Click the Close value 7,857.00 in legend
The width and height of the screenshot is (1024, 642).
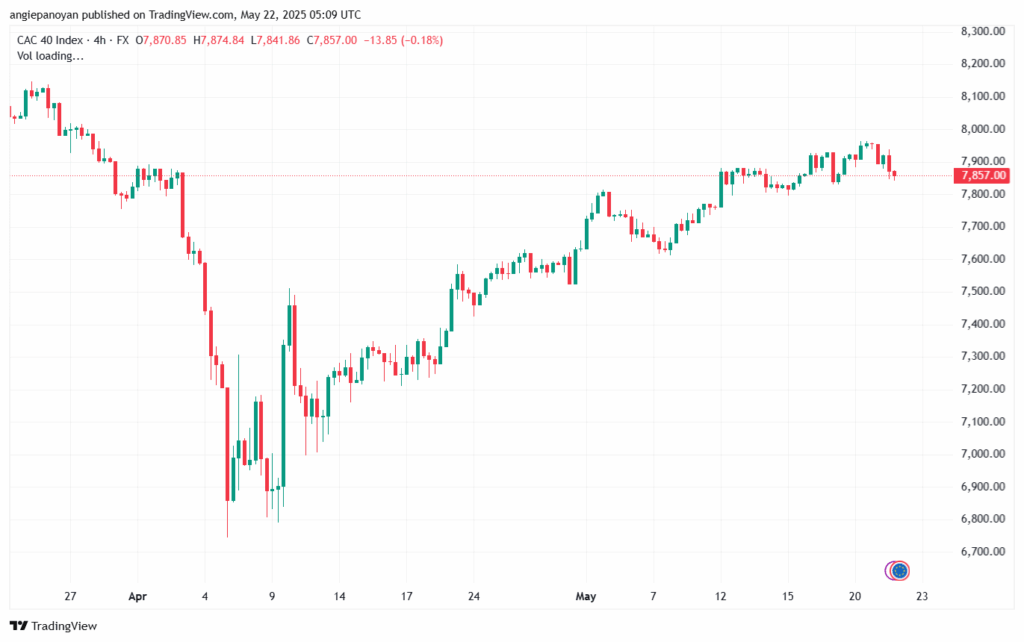336,40
